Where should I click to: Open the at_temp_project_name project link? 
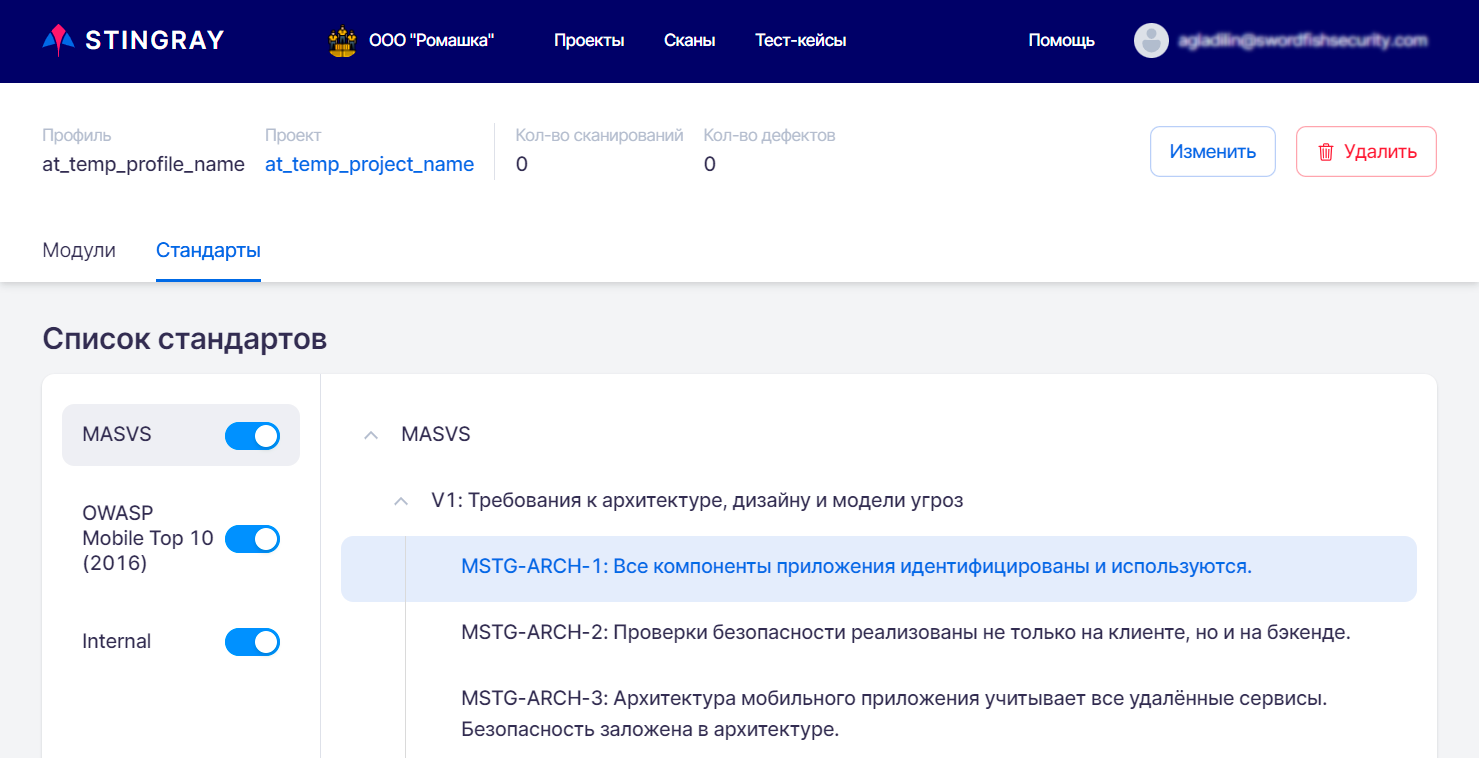click(x=369, y=165)
